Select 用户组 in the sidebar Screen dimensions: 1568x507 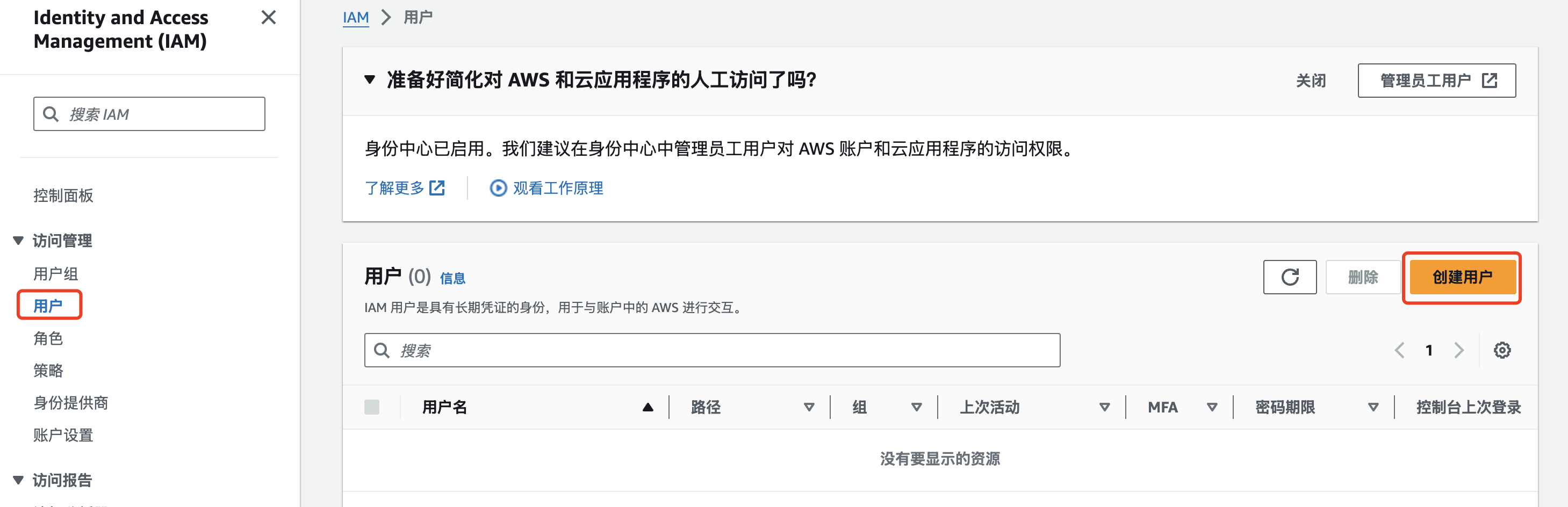[x=55, y=274]
